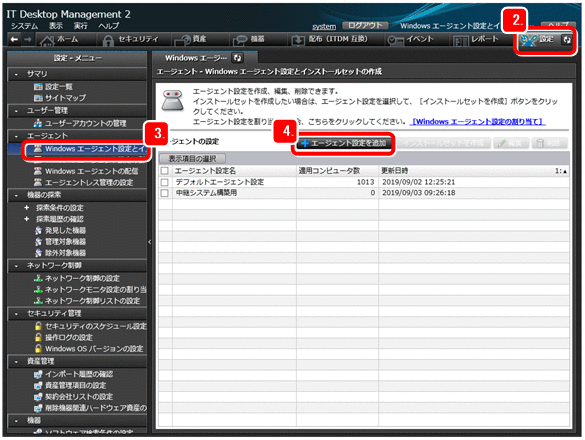Click インストールセットを作成 button
This screenshot has height=440, width=585.
[x=443, y=143]
